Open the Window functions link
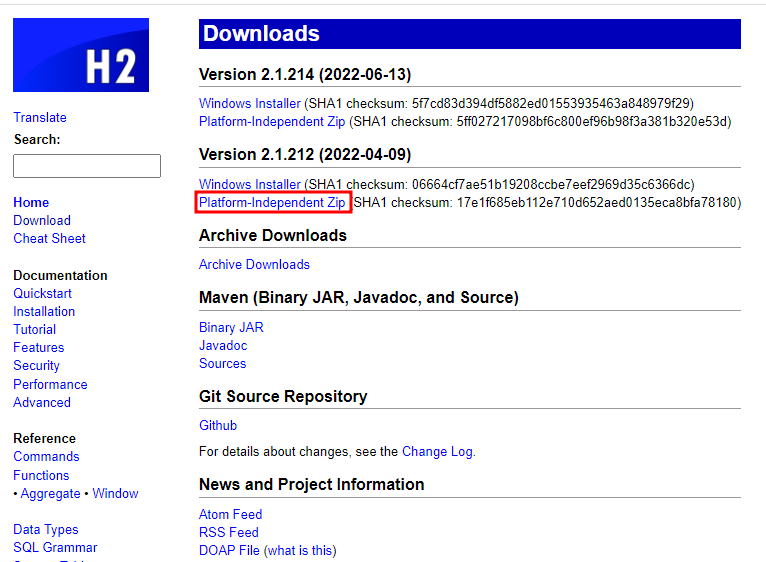This screenshot has width=766, height=562. [115, 494]
